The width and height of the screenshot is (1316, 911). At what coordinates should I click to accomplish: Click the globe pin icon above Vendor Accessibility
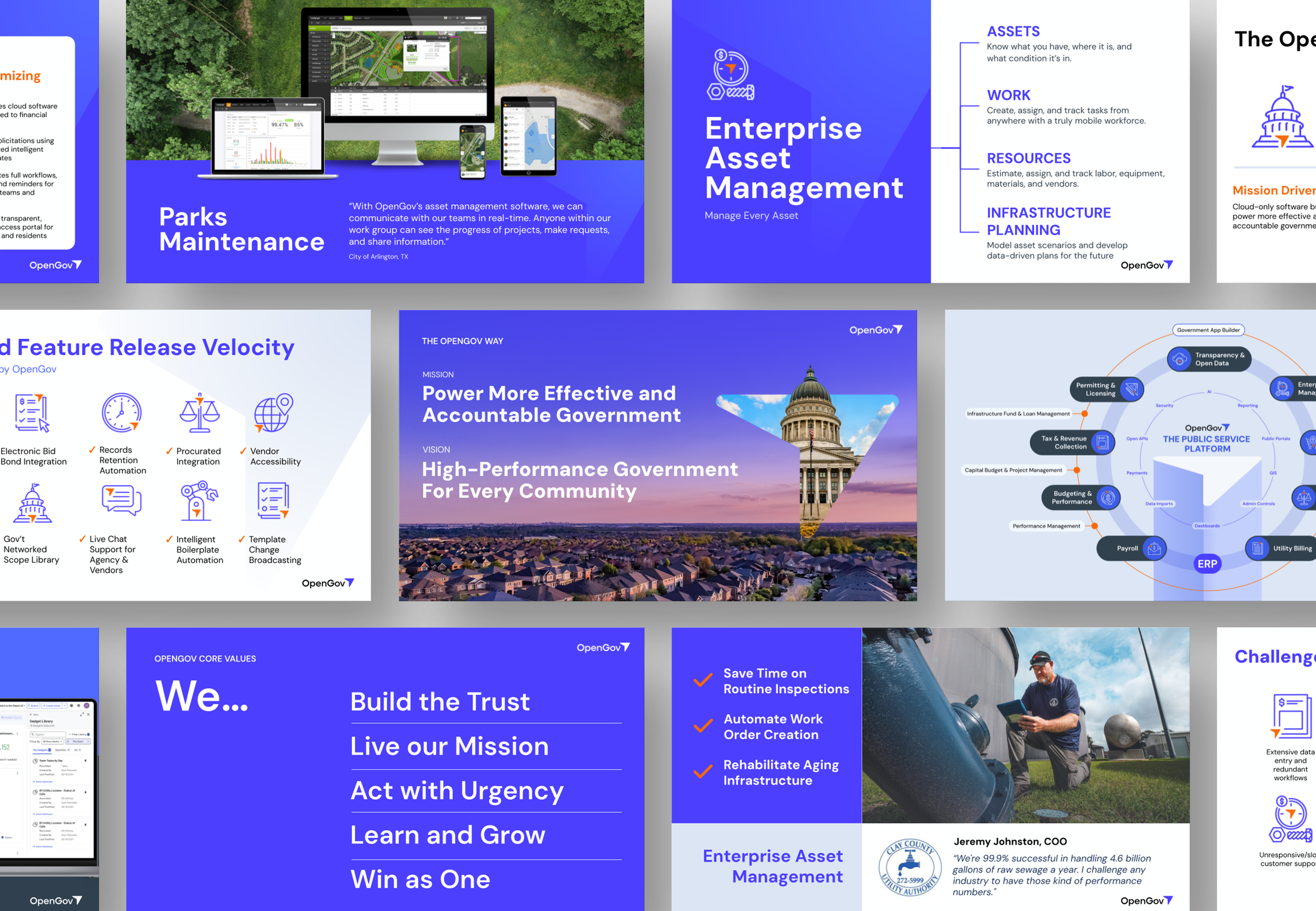[x=274, y=413]
